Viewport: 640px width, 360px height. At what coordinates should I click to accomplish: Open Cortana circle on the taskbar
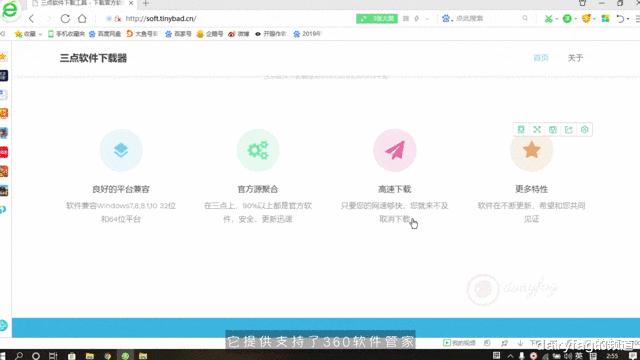pos(36,356)
